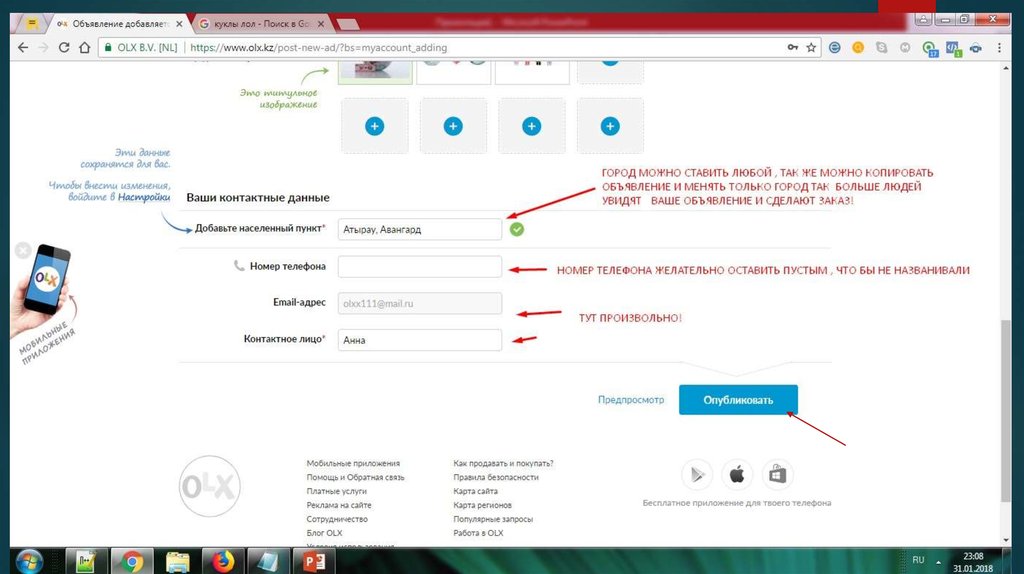The height and width of the screenshot is (574, 1024).
Task: Open Firefox from the taskbar
Action: tap(223, 562)
